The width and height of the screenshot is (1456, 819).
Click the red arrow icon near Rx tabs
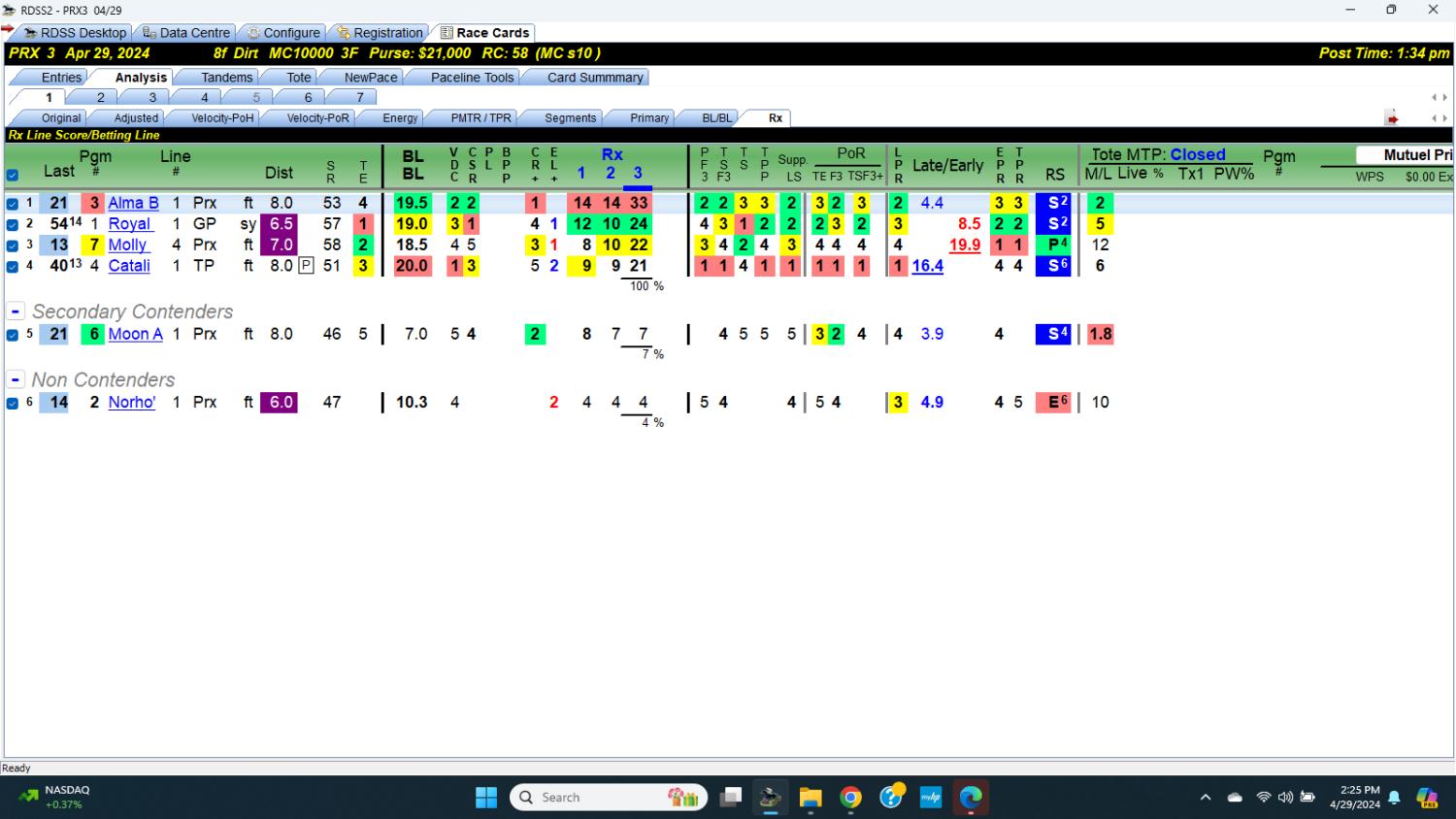(x=1392, y=118)
